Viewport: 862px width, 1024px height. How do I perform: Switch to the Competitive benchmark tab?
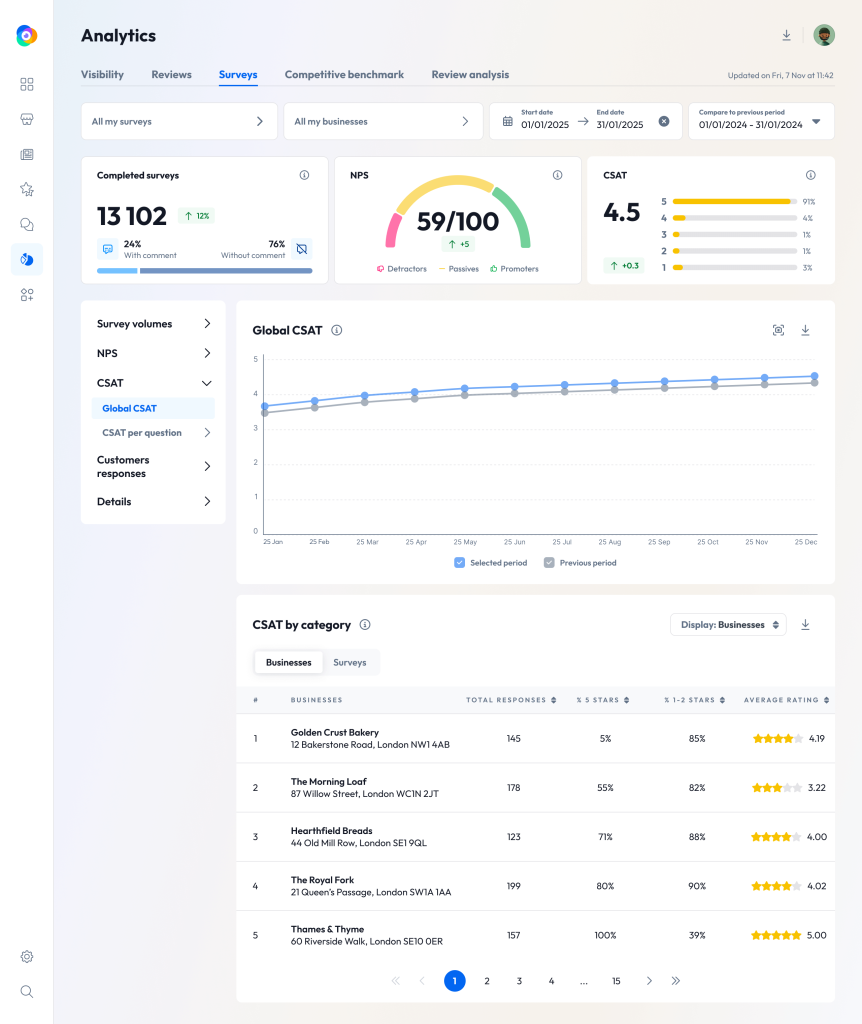click(344, 74)
